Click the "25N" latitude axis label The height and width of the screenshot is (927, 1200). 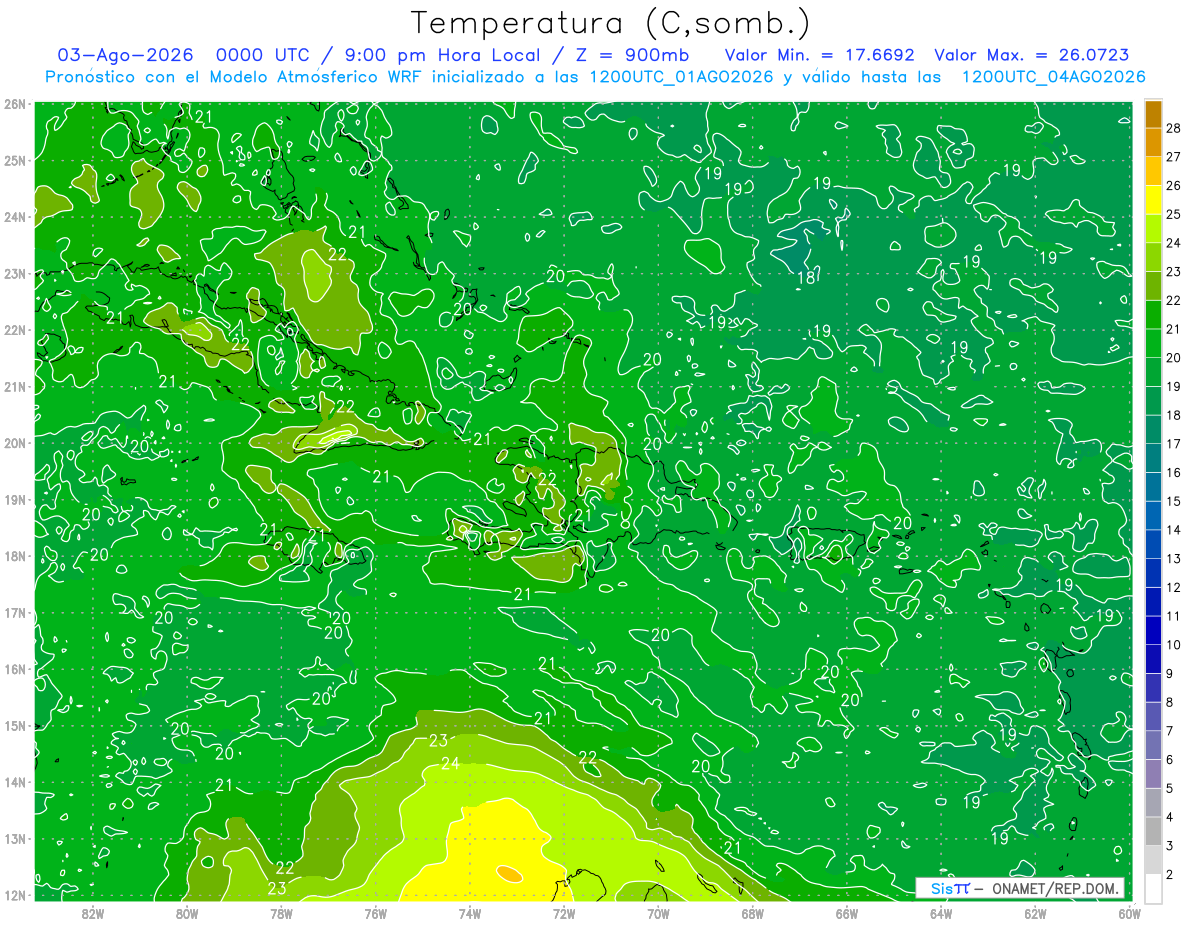tap(15, 160)
